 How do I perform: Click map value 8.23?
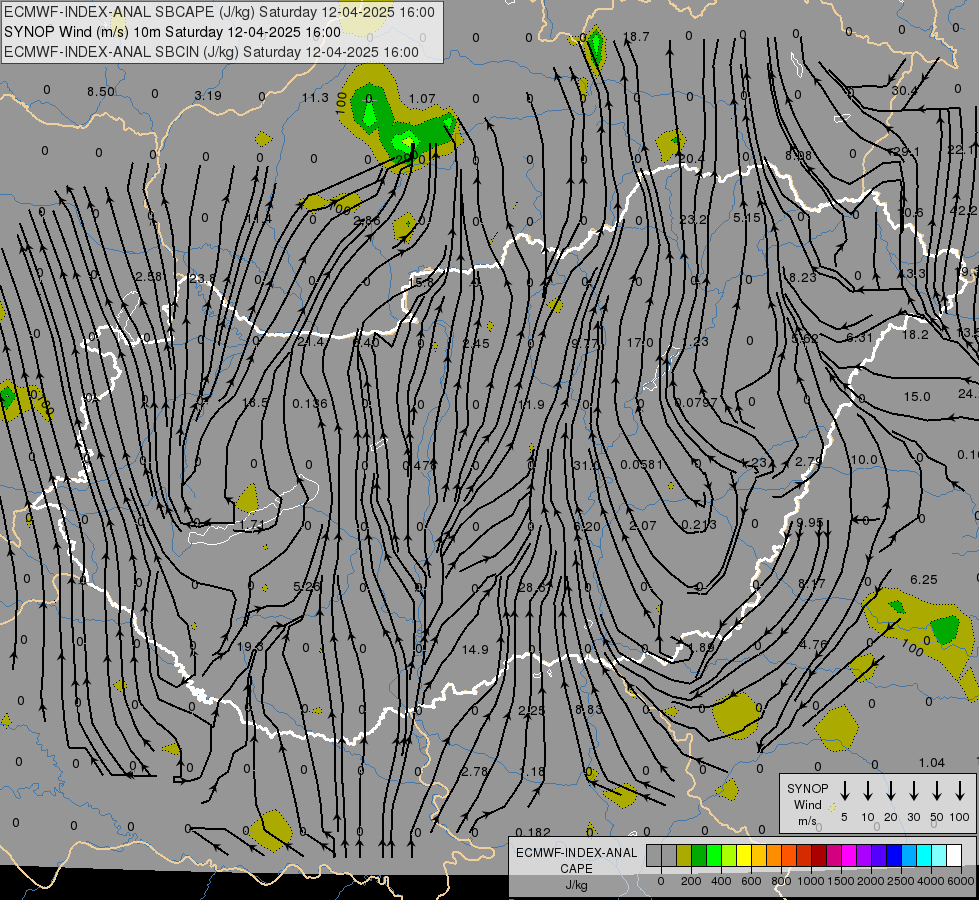point(802,277)
